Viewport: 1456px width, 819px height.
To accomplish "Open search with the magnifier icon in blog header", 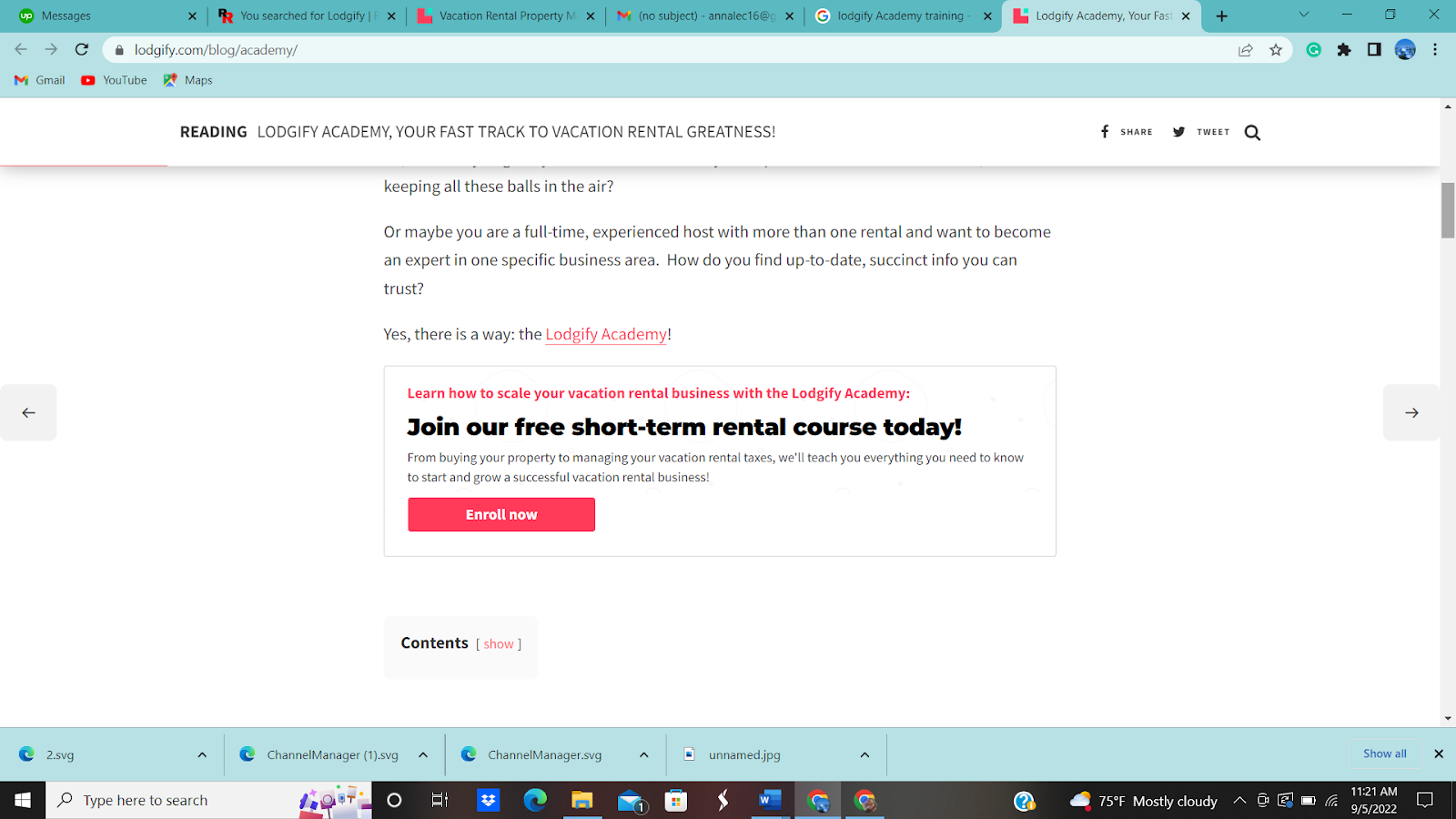I will coord(1252,133).
